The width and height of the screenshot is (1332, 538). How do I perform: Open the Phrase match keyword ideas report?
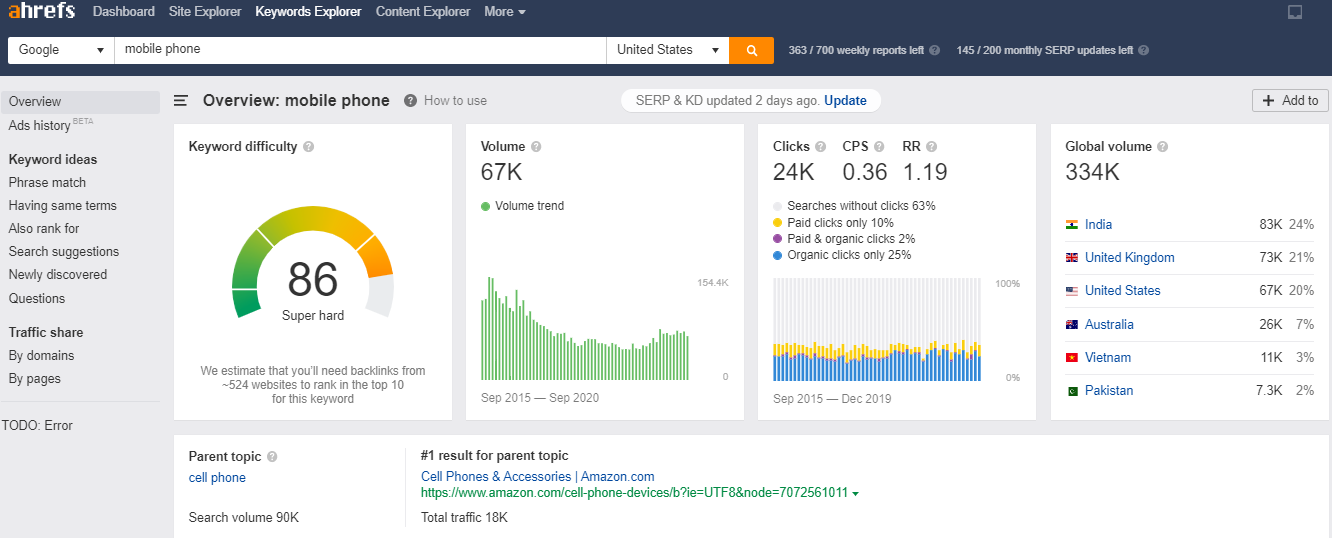(x=47, y=183)
